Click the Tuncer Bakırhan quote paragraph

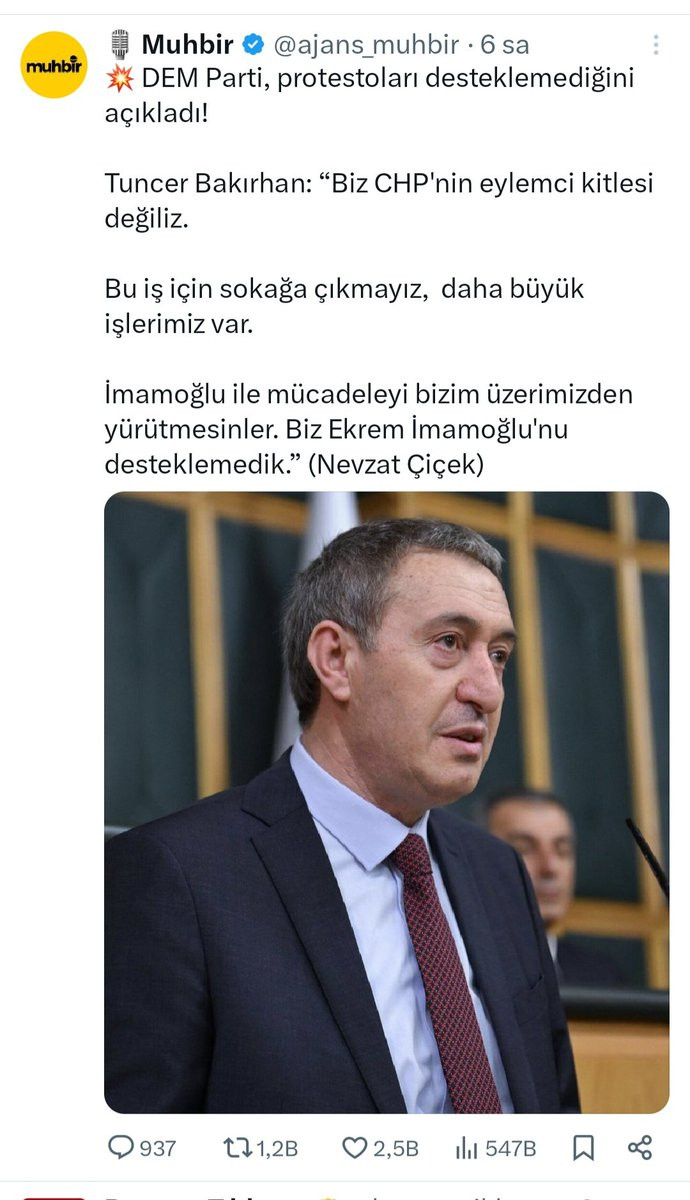[379, 200]
